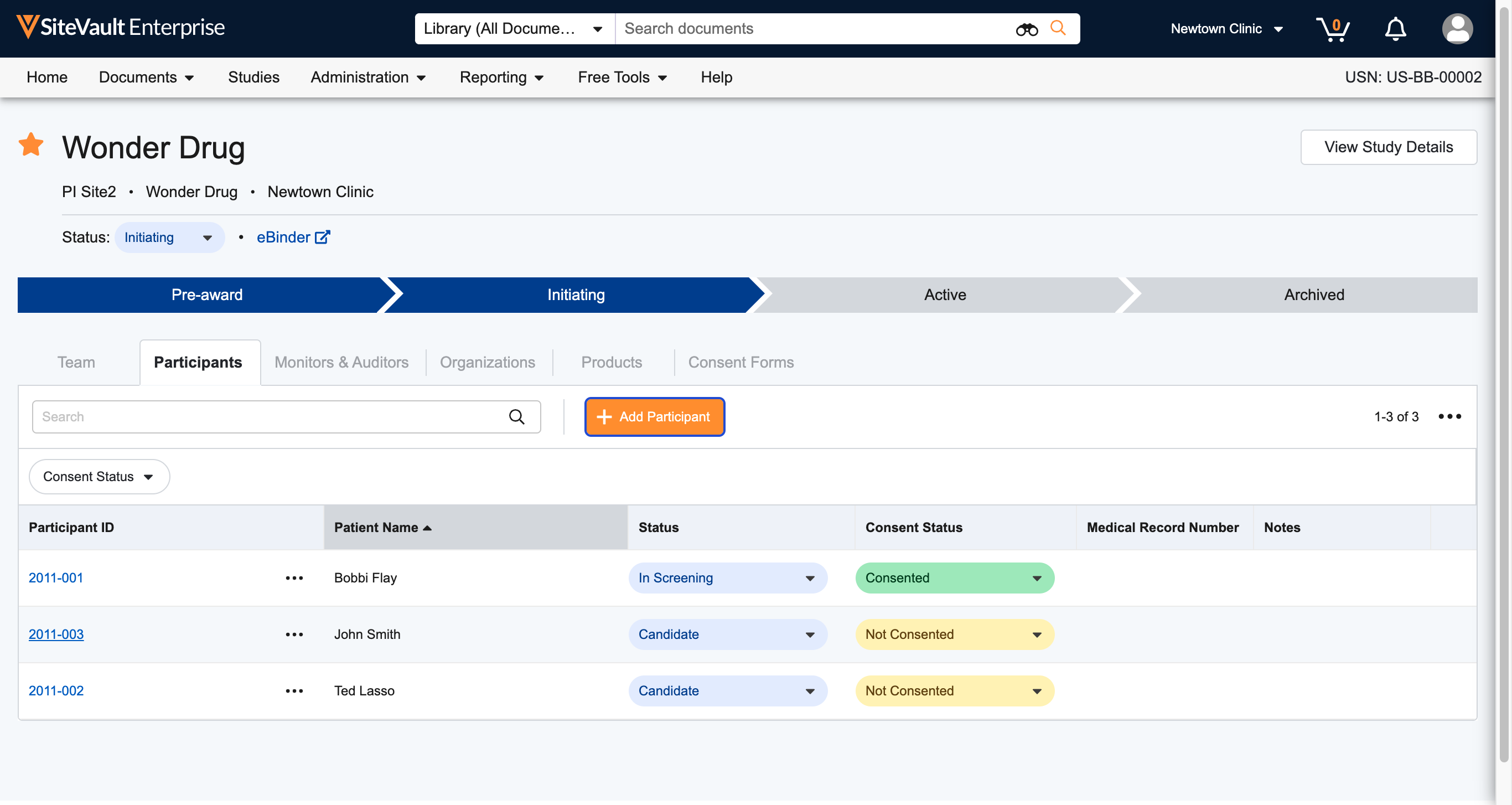Open participant 2011-003 link
This screenshot has width=1512, height=805.
click(56, 634)
